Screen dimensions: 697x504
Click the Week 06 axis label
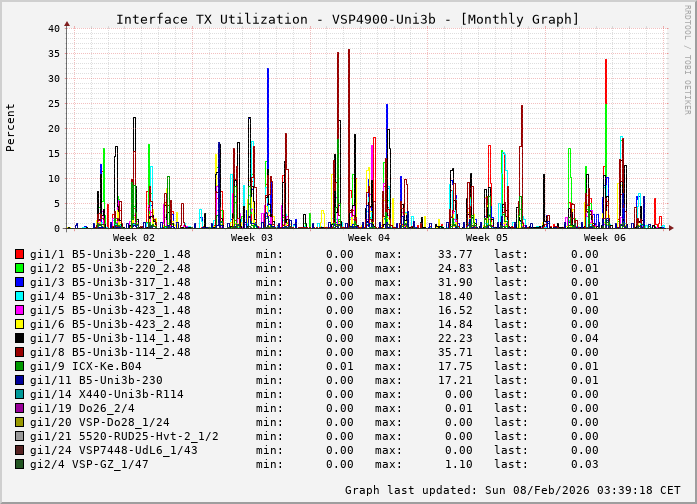[605, 238]
